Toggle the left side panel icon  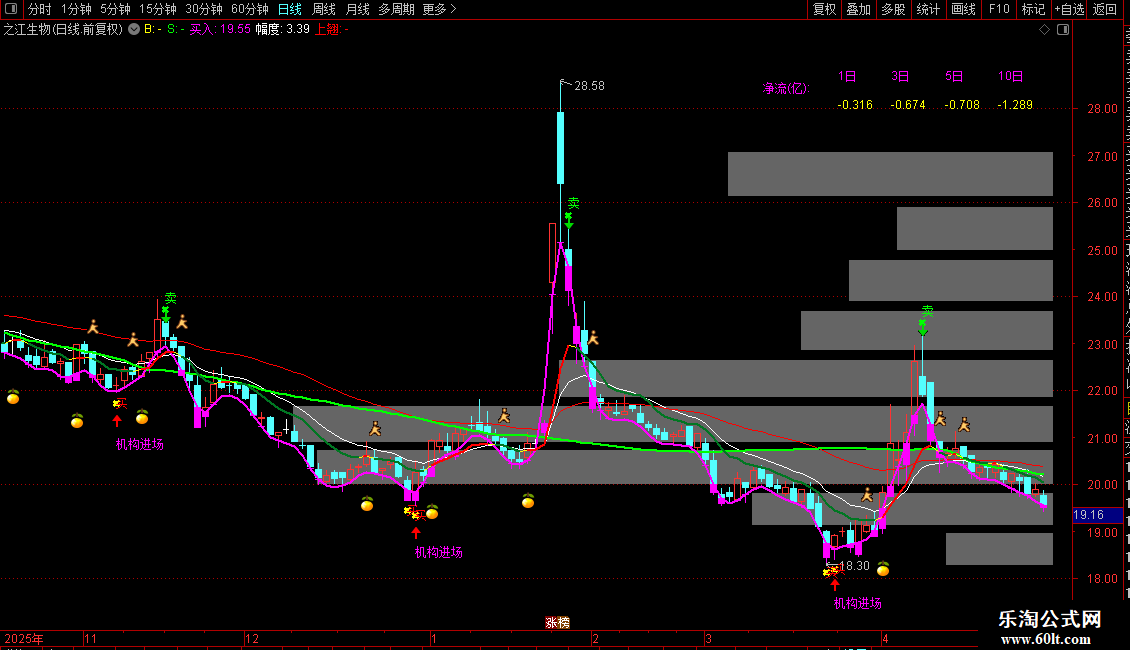click(11, 9)
